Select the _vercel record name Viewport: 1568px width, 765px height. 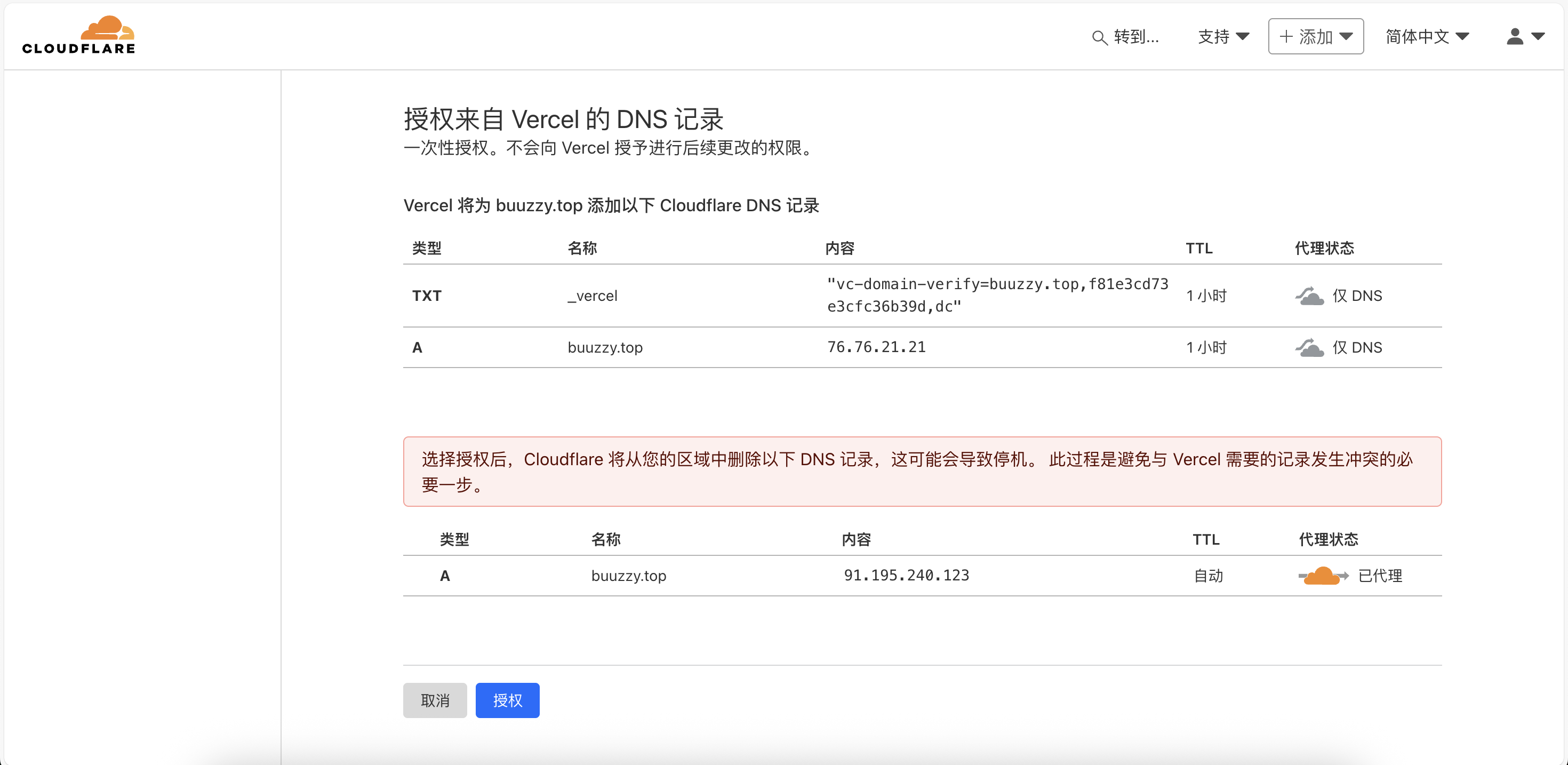[592, 296]
